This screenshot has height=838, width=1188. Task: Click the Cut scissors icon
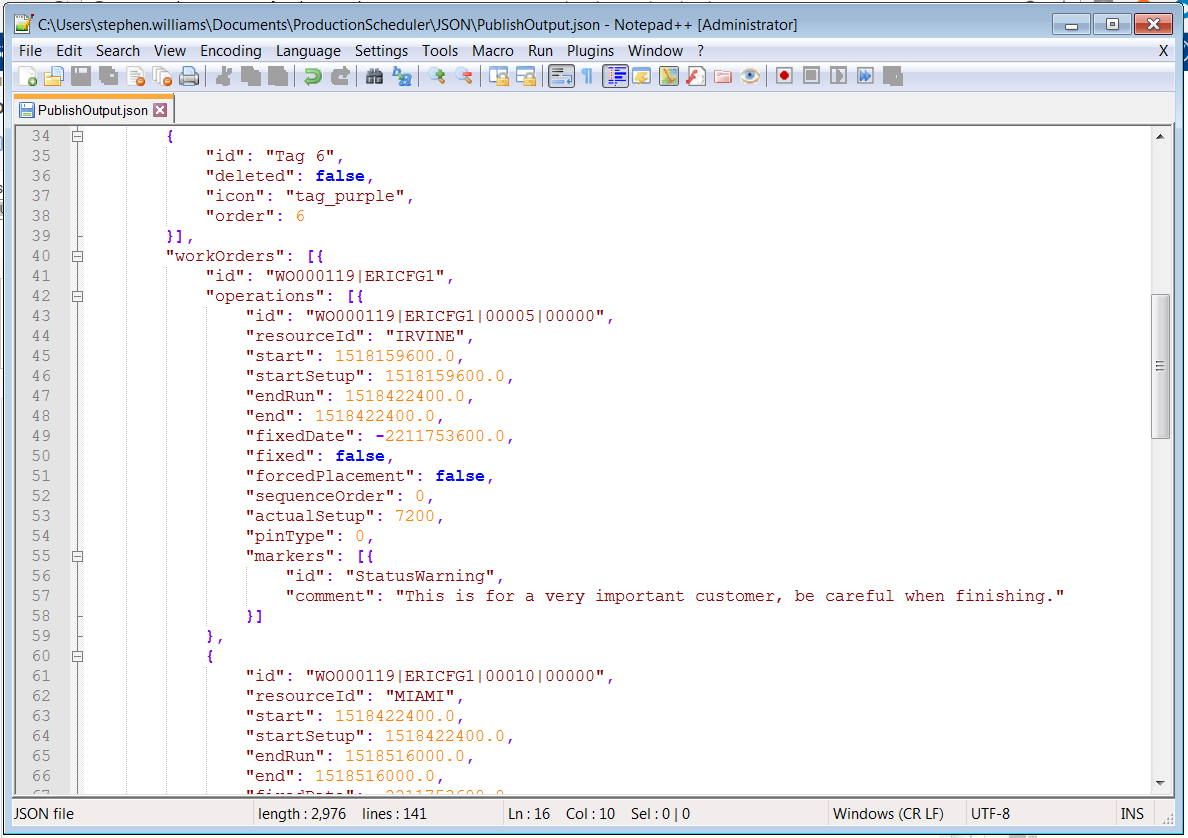click(x=224, y=77)
